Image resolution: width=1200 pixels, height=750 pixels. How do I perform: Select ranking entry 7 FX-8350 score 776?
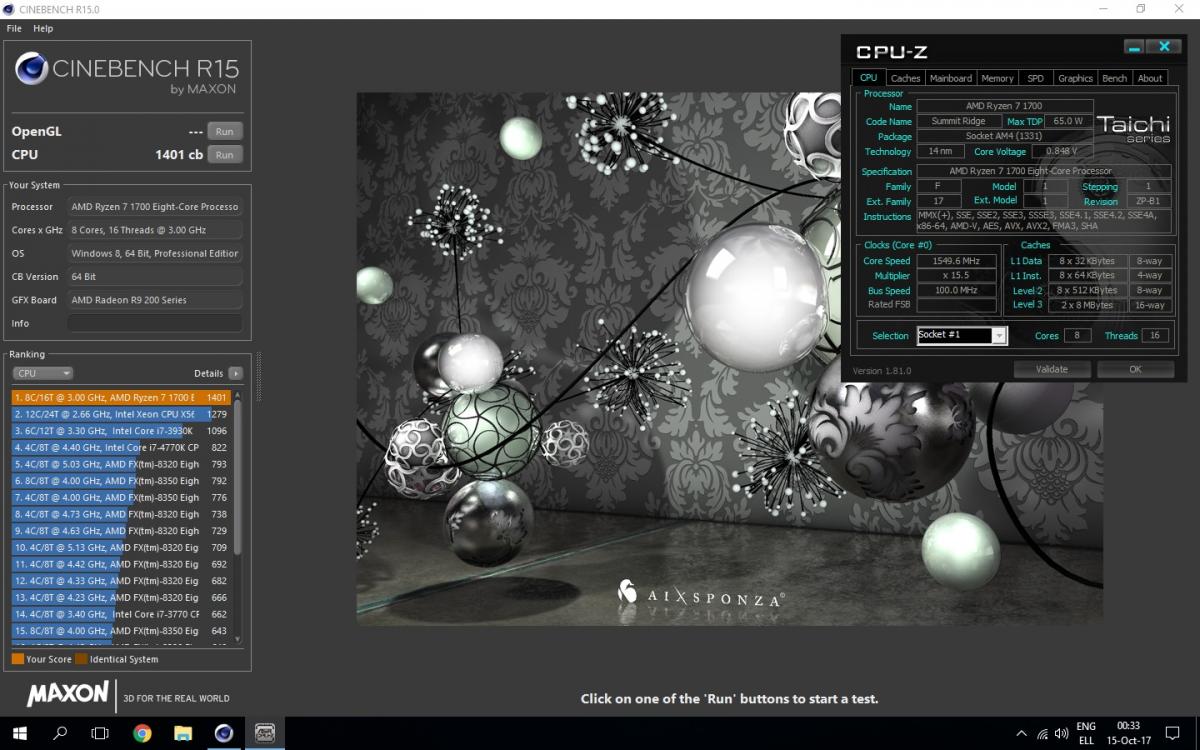[x=121, y=497]
